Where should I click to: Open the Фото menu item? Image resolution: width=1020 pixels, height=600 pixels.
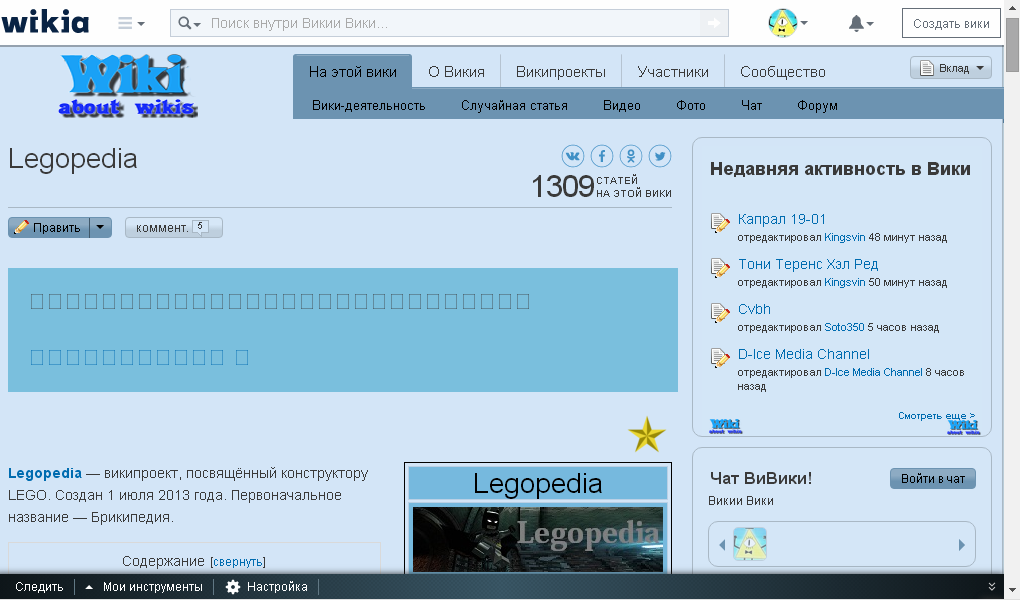pyautogui.click(x=690, y=105)
